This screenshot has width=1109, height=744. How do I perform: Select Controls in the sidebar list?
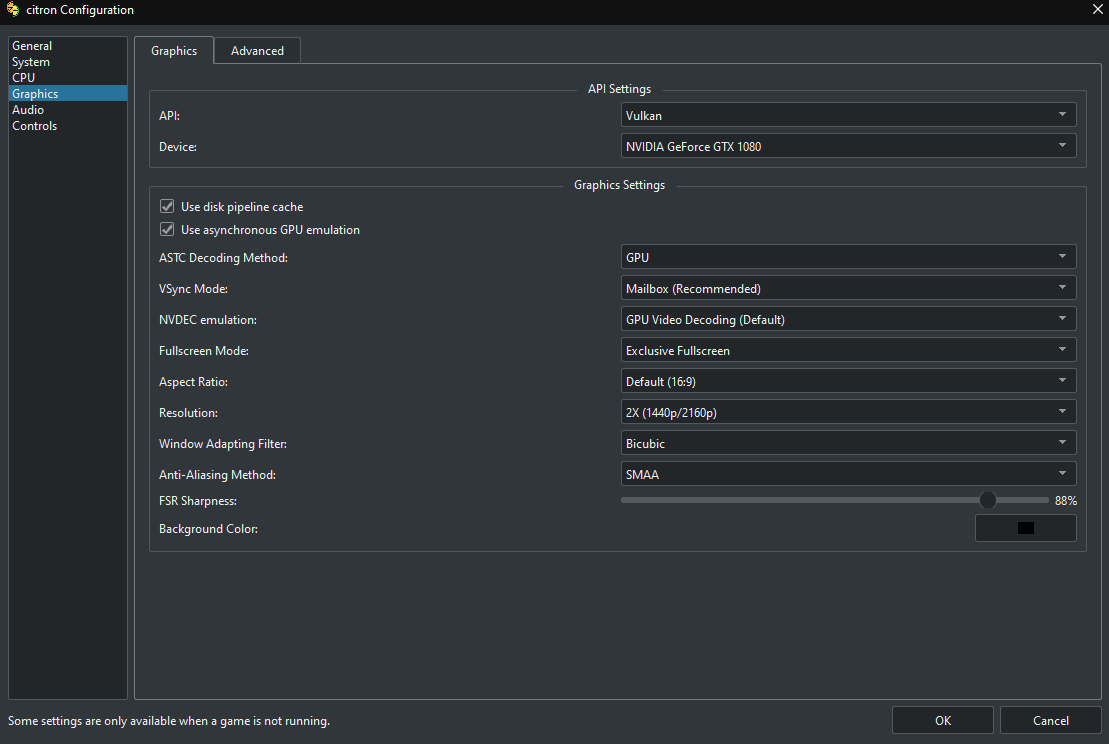(68, 126)
